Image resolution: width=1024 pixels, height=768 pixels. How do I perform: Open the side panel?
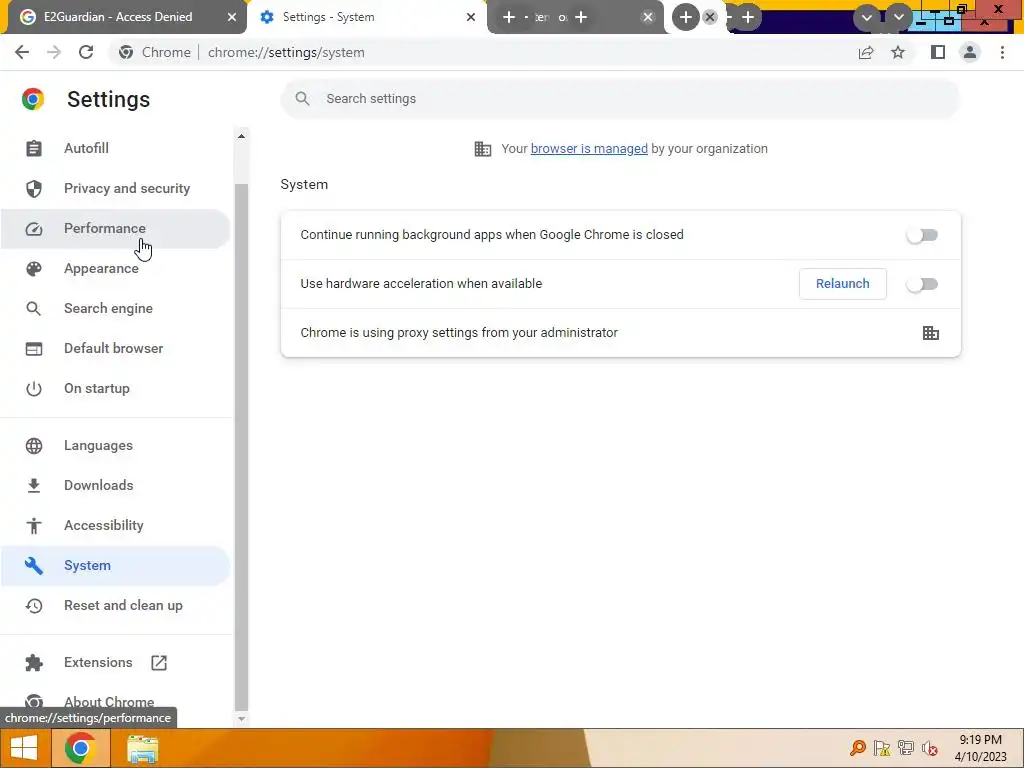[x=938, y=52]
